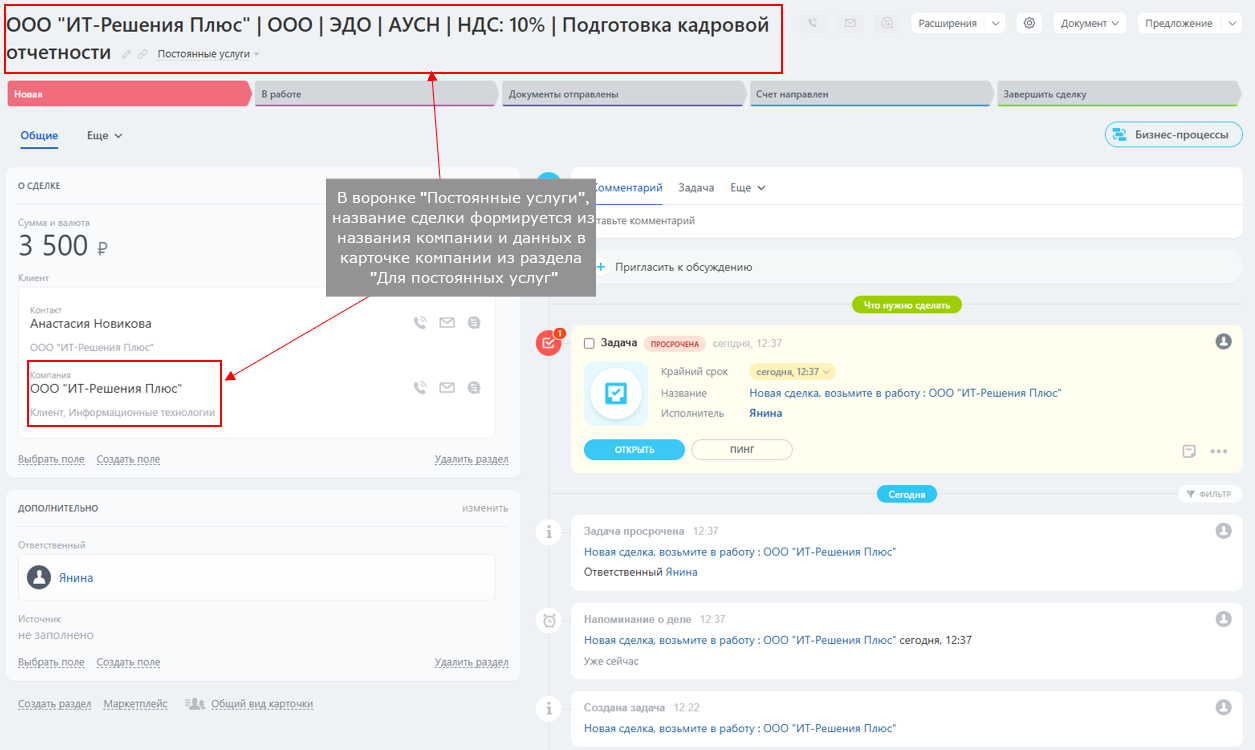Viewport: 1255px width, 750px height.
Task: Click the phone call icon in top toolbar
Action: tap(814, 23)
